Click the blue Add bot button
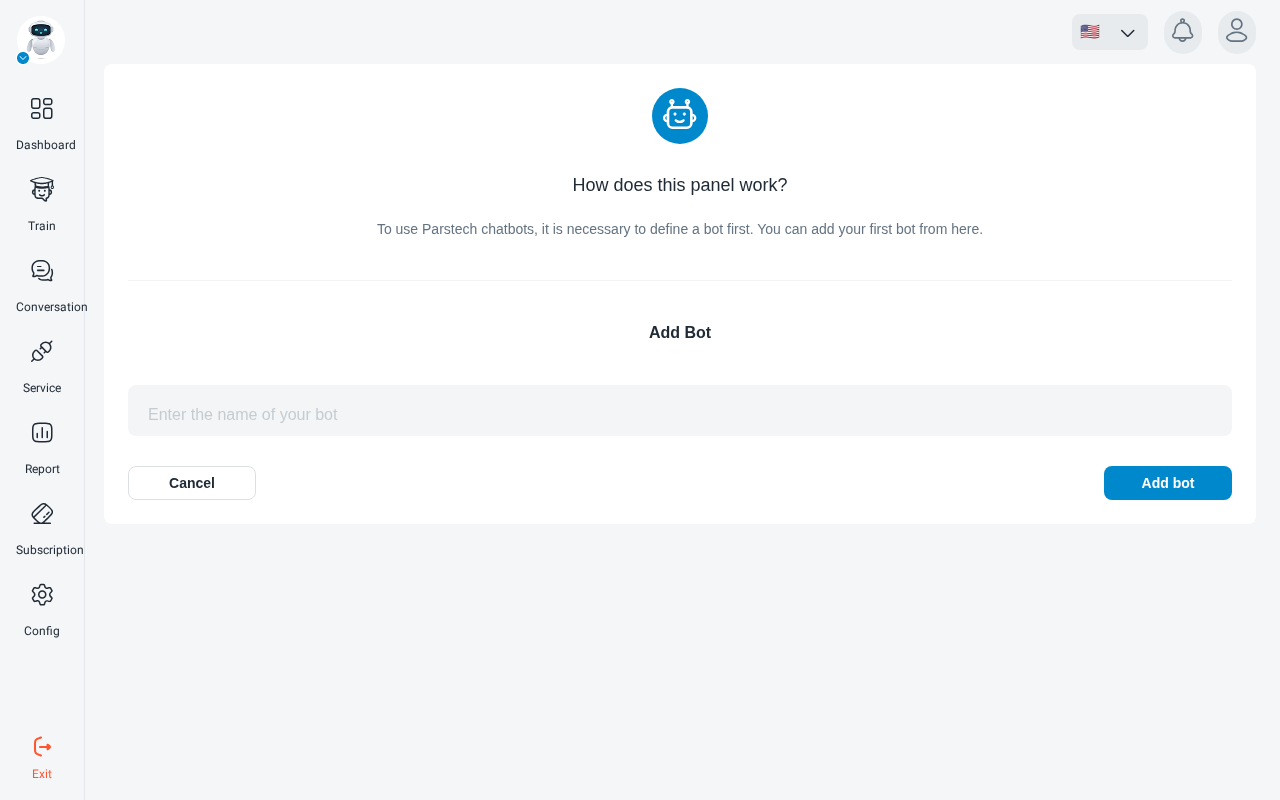Image resolution: width=1280 pixels, height=800 pixels. 1168,483
